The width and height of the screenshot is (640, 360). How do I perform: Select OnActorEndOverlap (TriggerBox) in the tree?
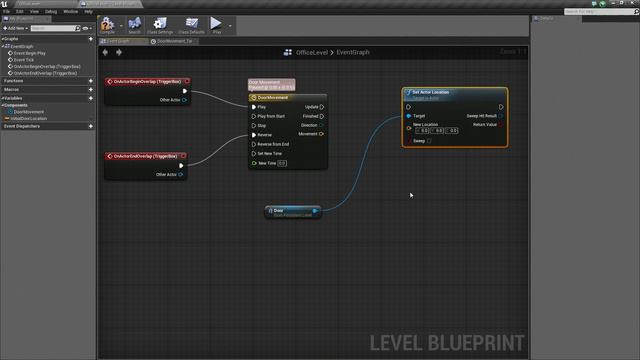click(x=45, y=73)
